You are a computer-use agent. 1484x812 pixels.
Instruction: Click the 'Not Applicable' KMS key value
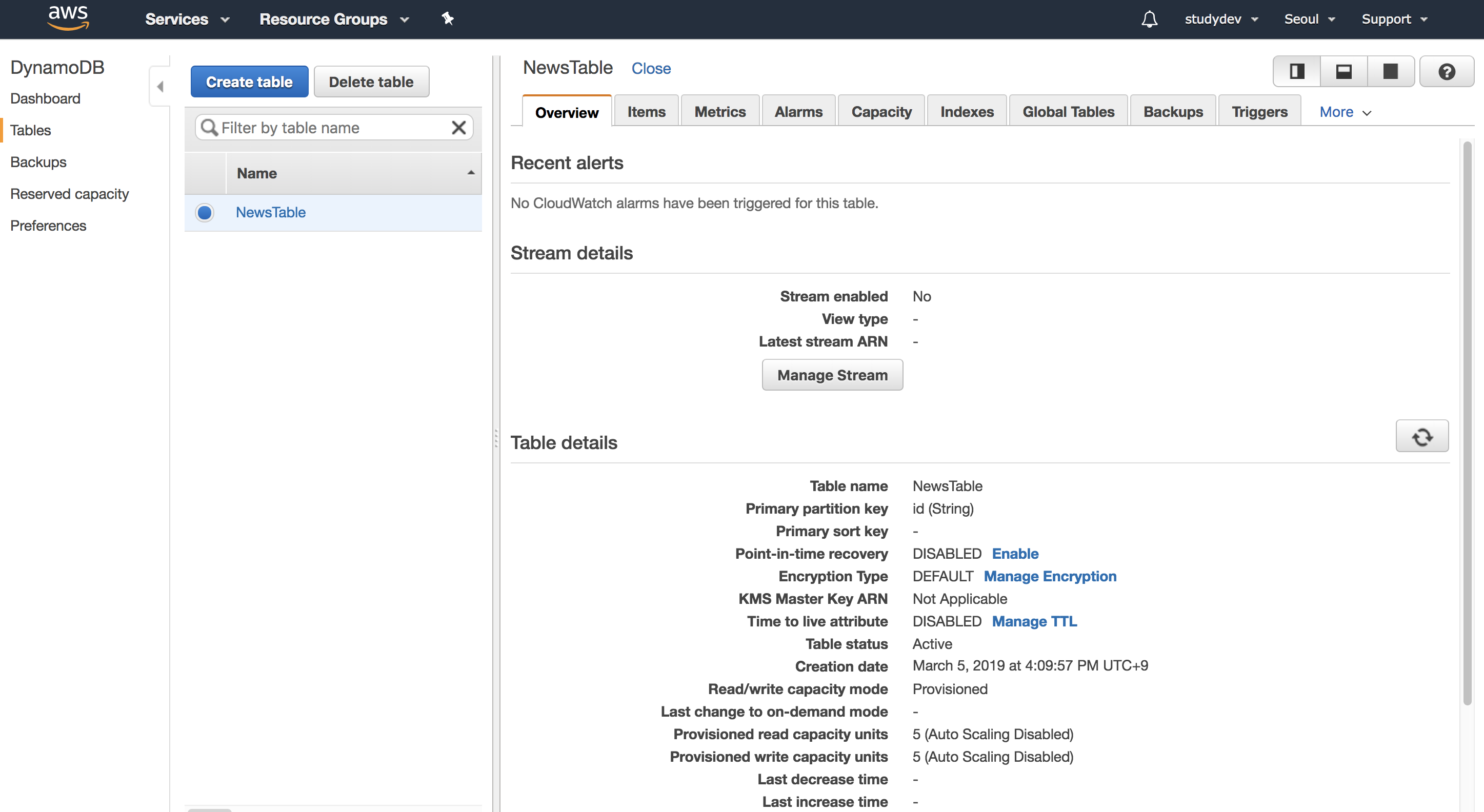[x=960, y=598]
